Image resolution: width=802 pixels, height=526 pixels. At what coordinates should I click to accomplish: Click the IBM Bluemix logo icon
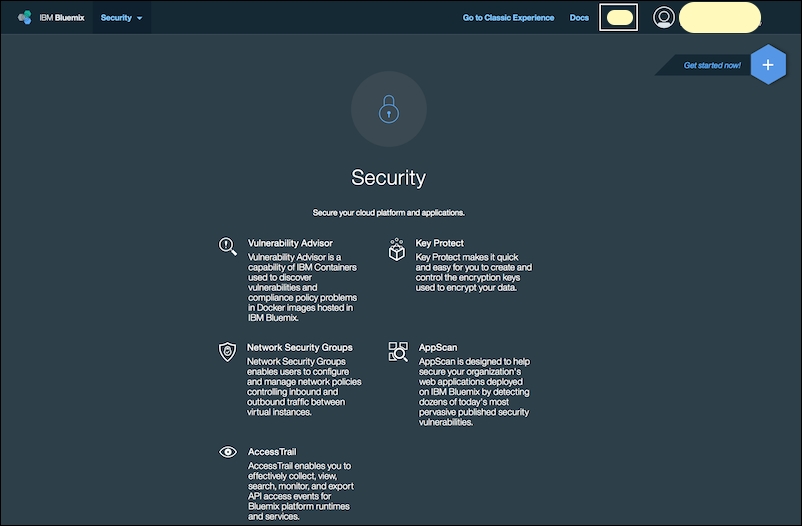(x=25, y=17)
